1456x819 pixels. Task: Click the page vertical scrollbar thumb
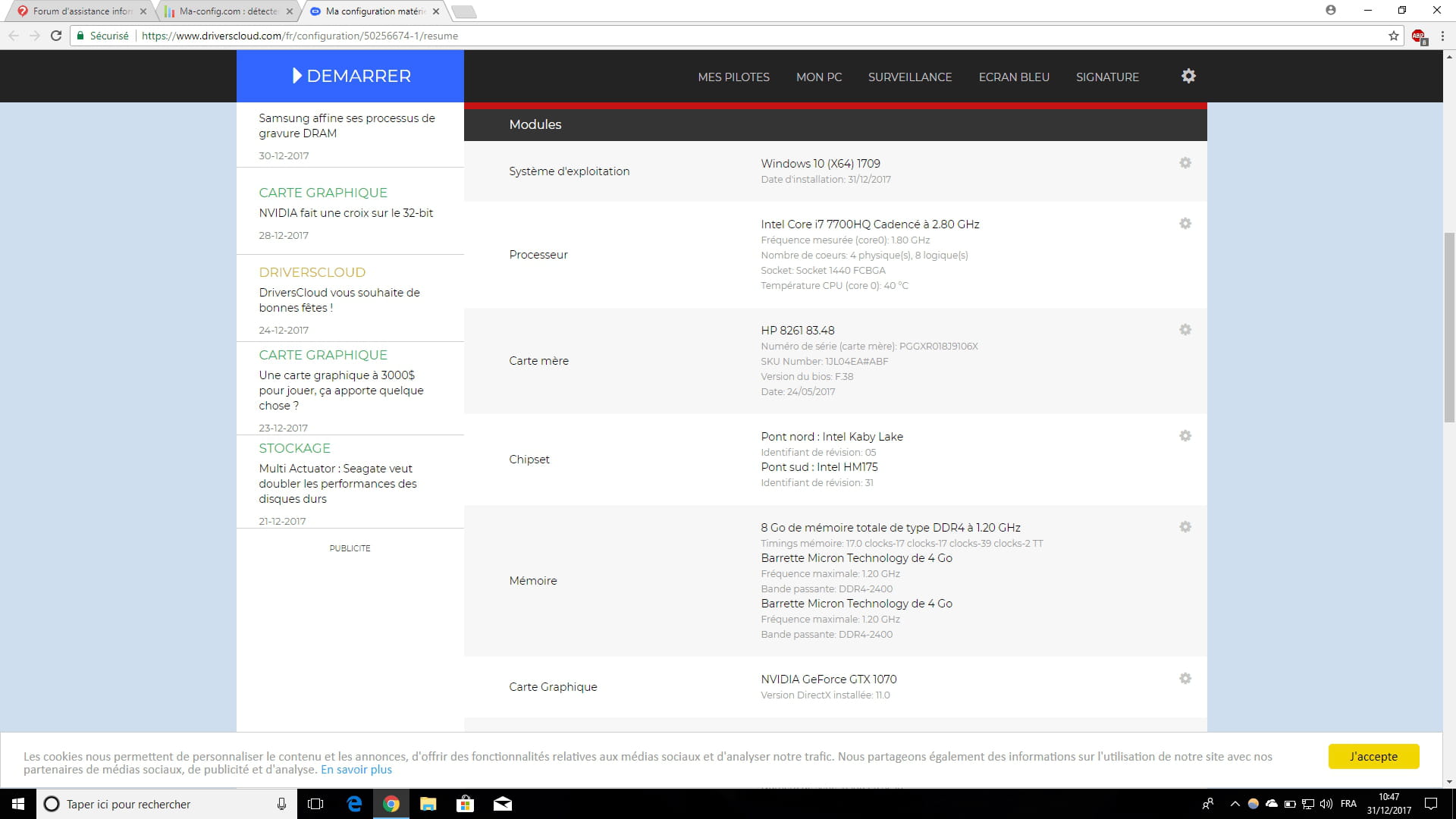(x=1449, y=328)
